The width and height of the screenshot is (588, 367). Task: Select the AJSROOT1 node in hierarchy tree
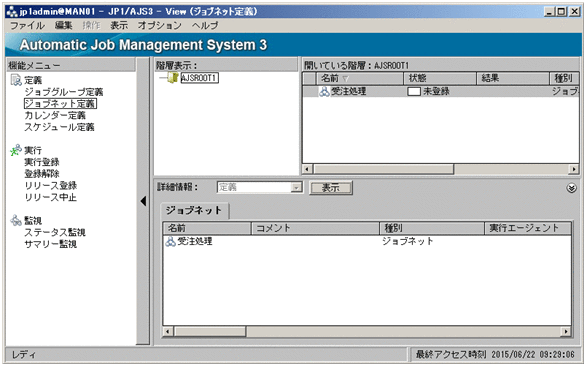[x=199, y=78]
